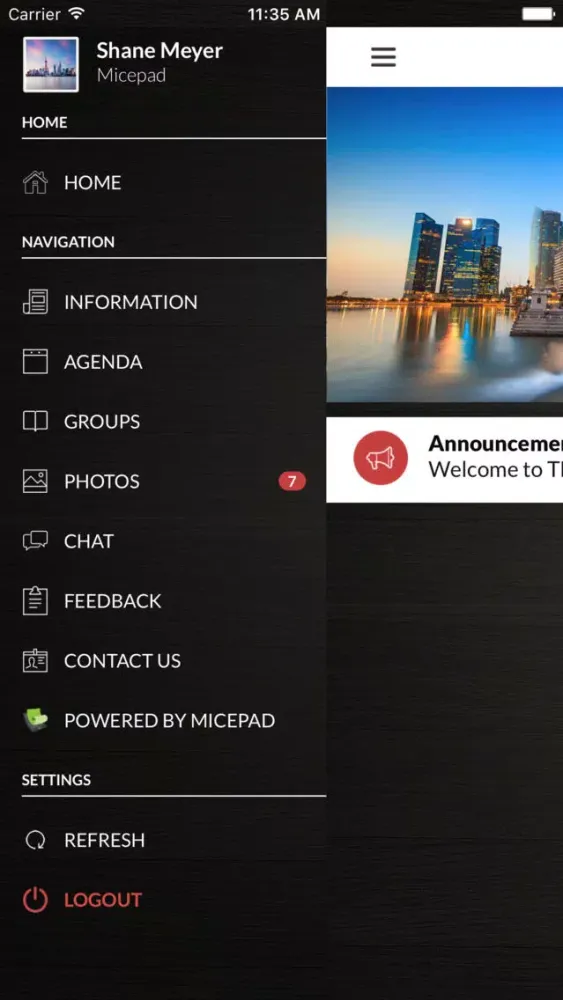The height and width of the screenshot is (1000, 563).
Task: Tap the speech-bubbles icon beside Chat
Action: pos(35,541)
